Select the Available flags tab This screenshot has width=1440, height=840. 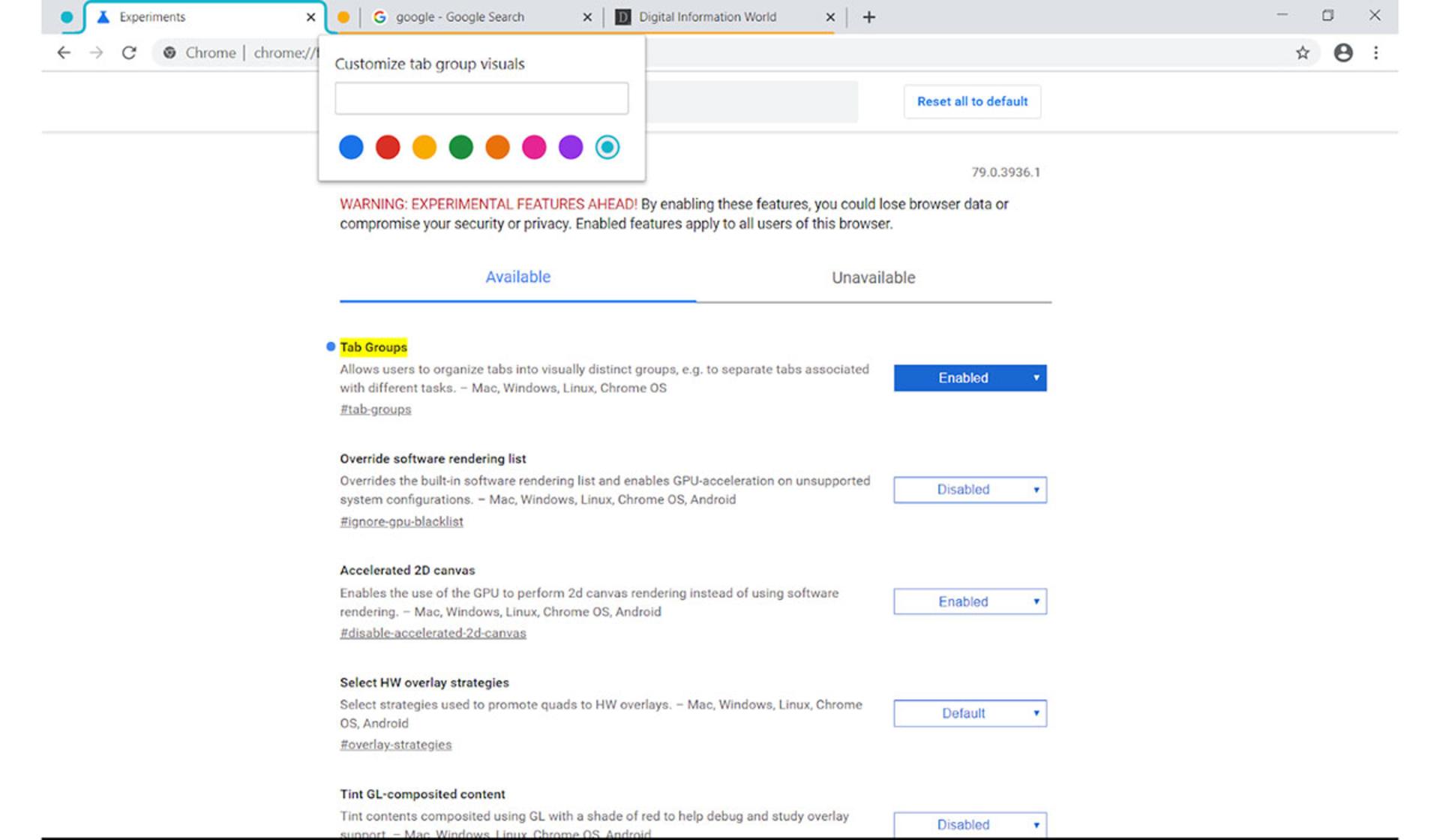(517, 277)
